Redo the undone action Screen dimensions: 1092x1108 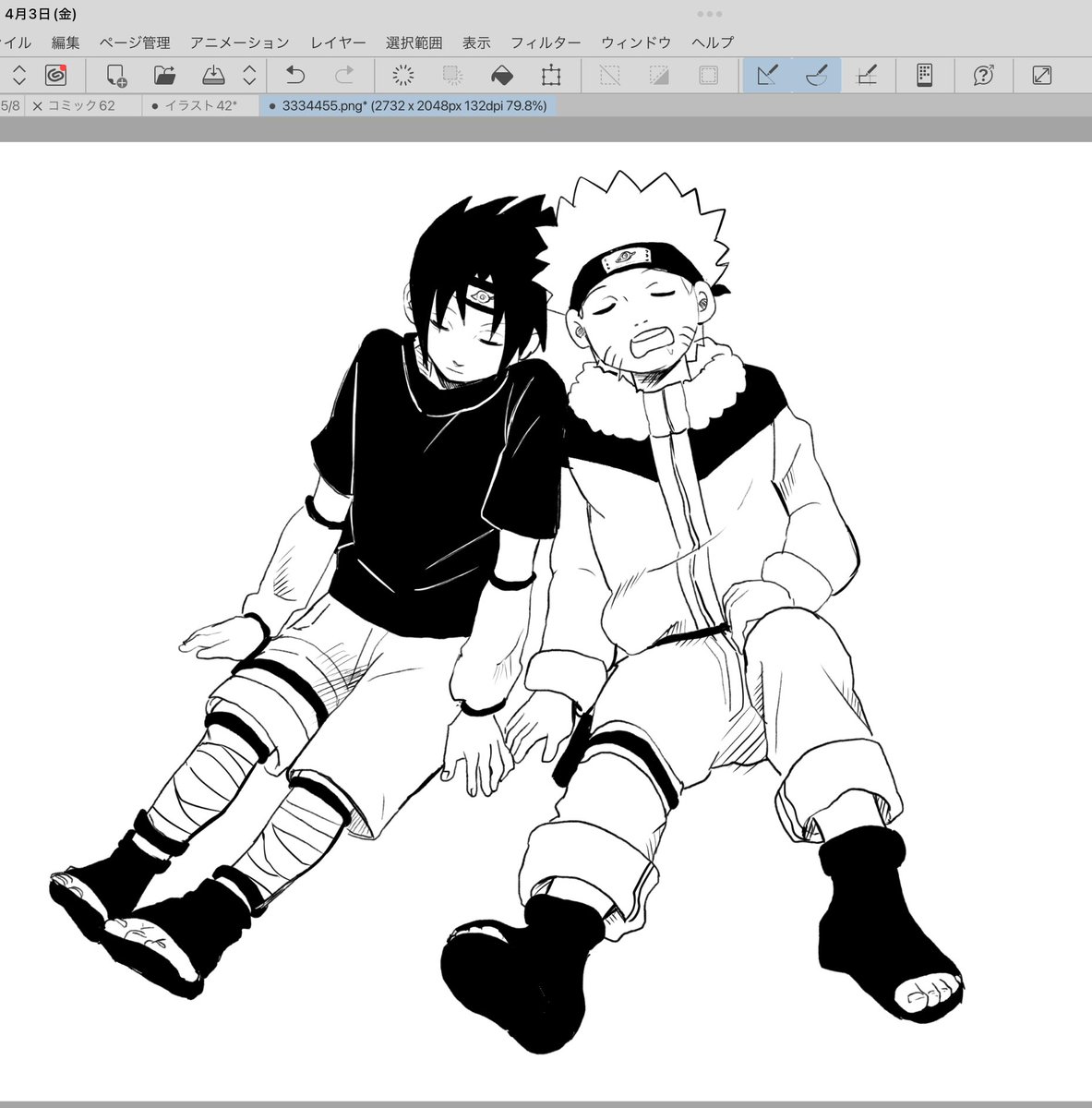344,75
